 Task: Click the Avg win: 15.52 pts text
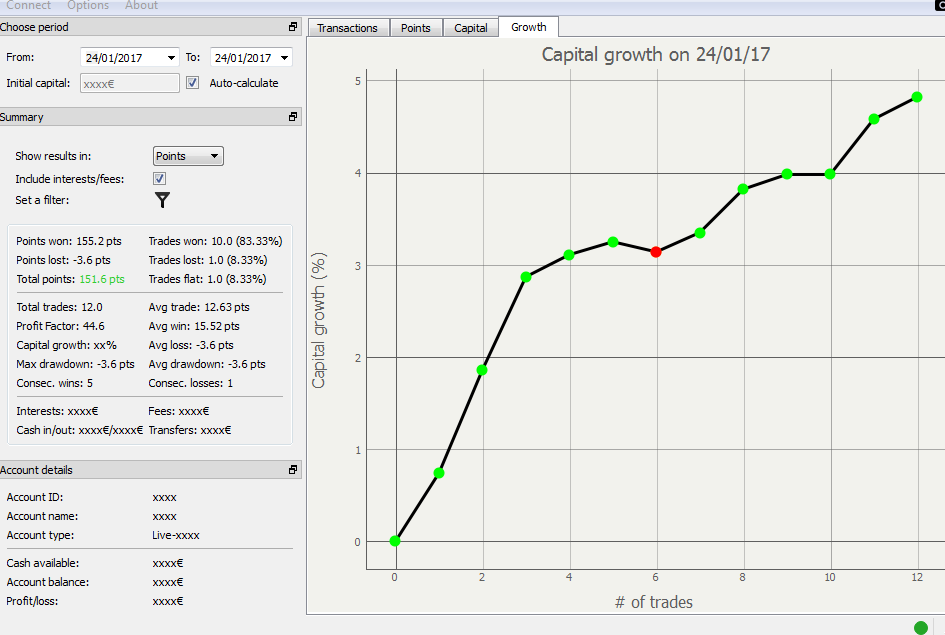[x=194, y=326]
